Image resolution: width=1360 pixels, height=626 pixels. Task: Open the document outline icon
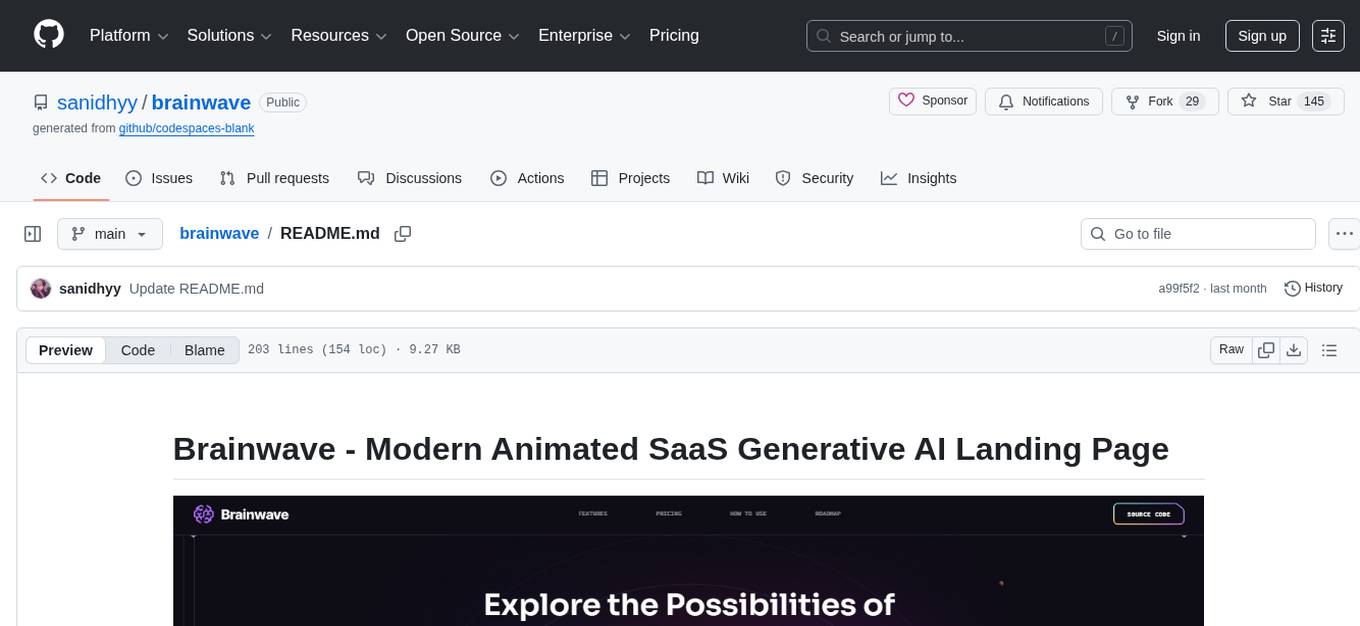(1329, 350)
